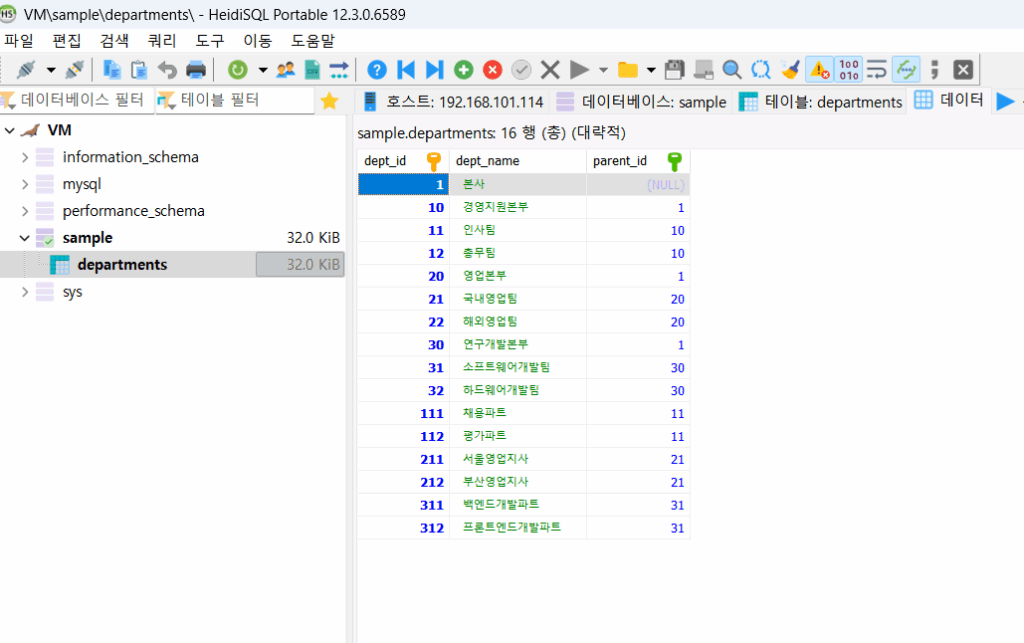Collapse the sample database node
Screen dimensions: 1024x643
[23, 237]
